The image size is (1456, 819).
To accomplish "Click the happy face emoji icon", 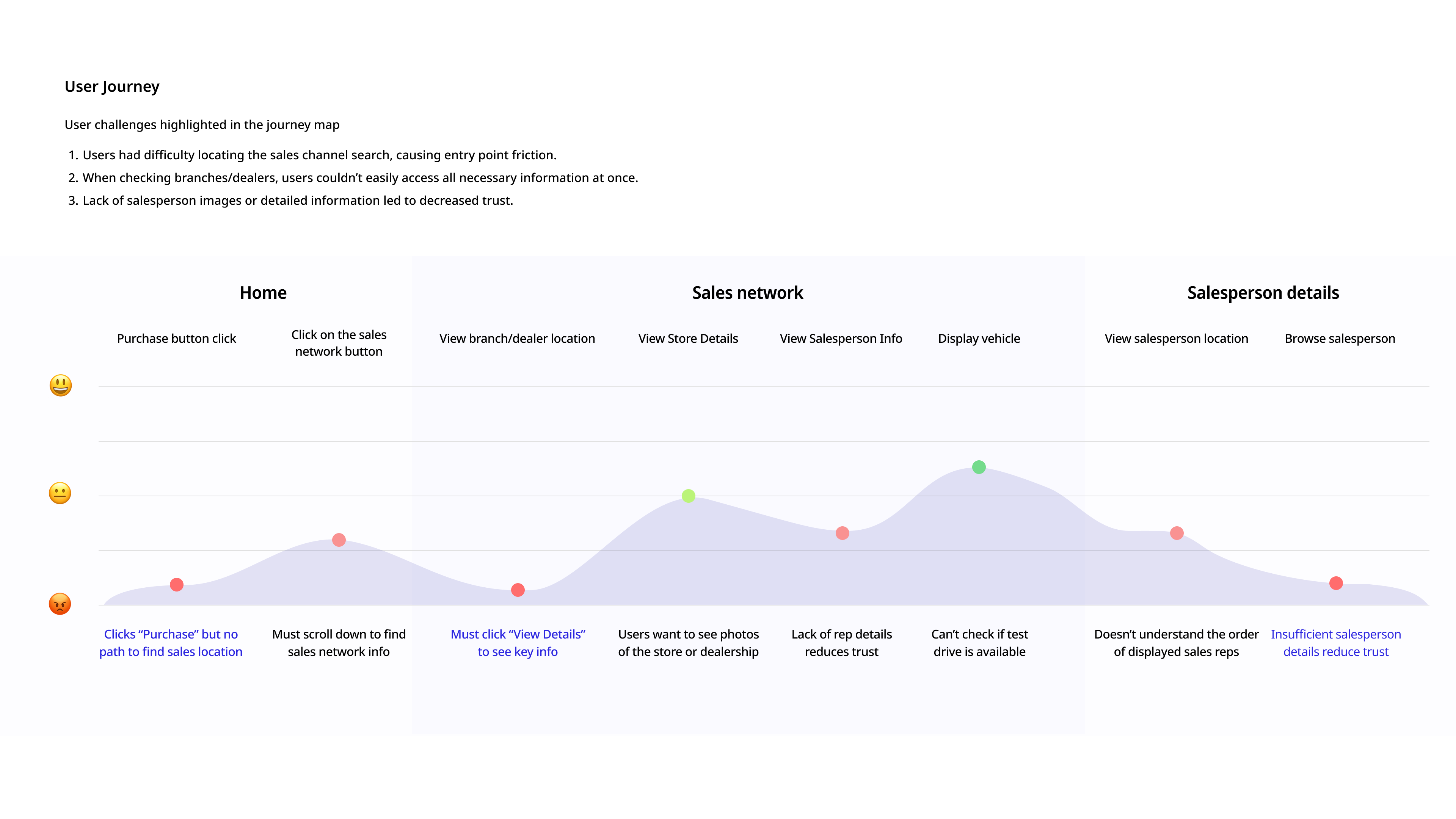I will click(x=61, y=386).
